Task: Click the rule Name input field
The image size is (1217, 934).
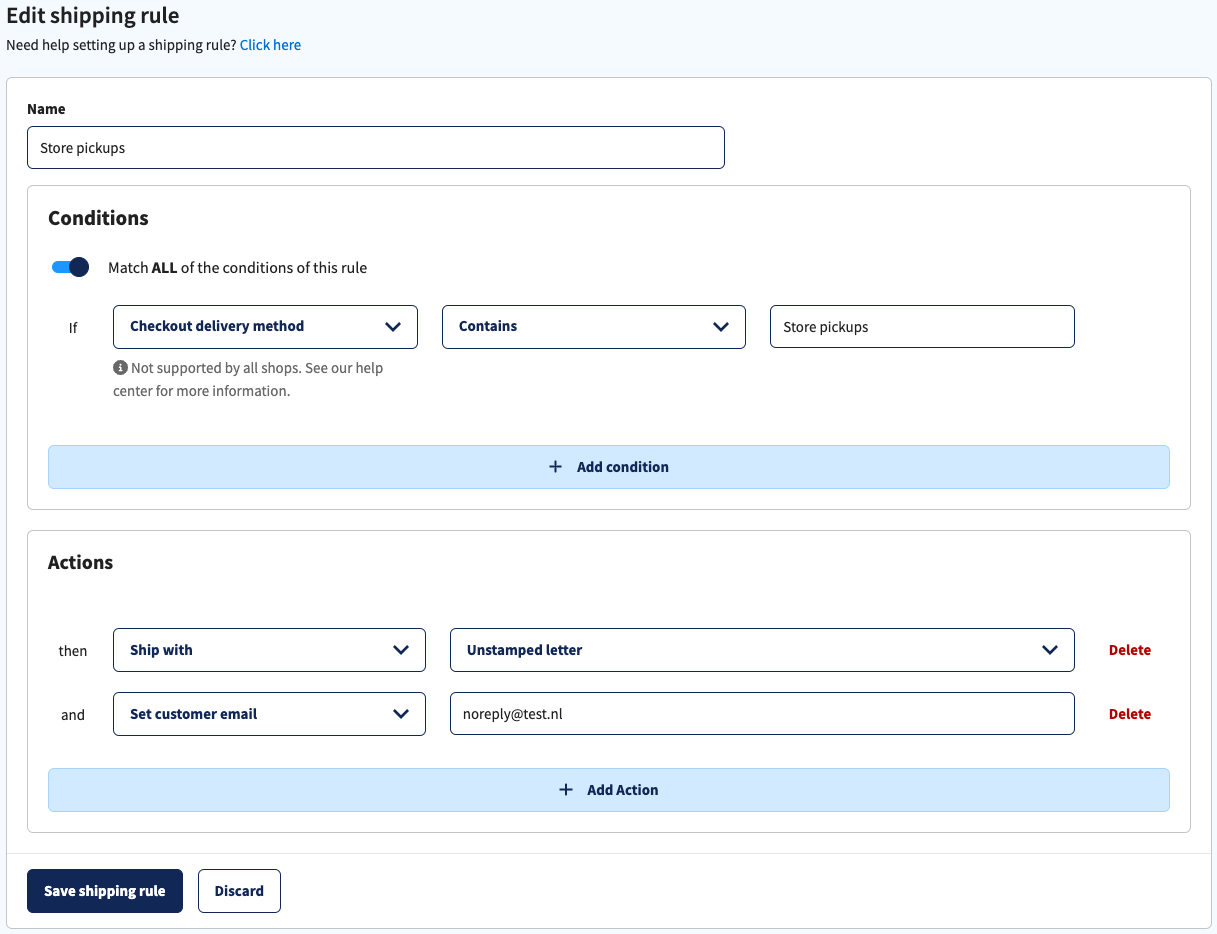Action: pyautogui.click(x=376, y=147)
